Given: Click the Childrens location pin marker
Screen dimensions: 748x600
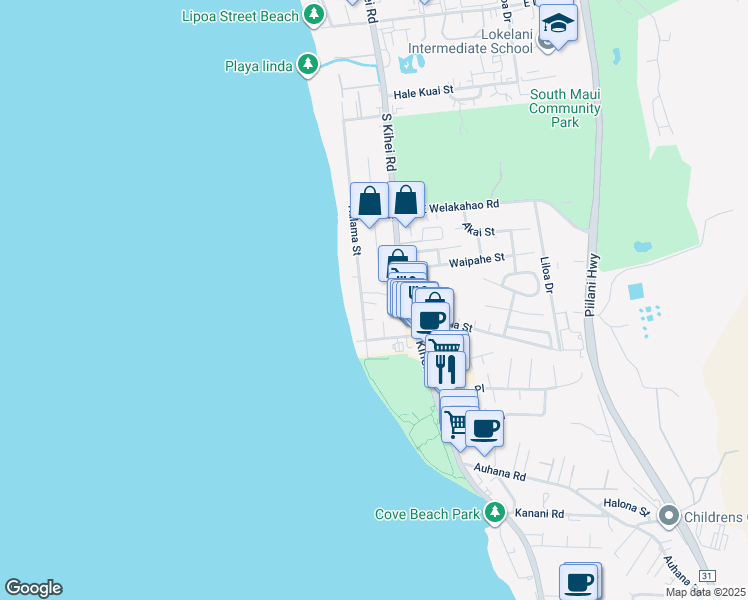Looking at the screenshot, I should (669, 516).
